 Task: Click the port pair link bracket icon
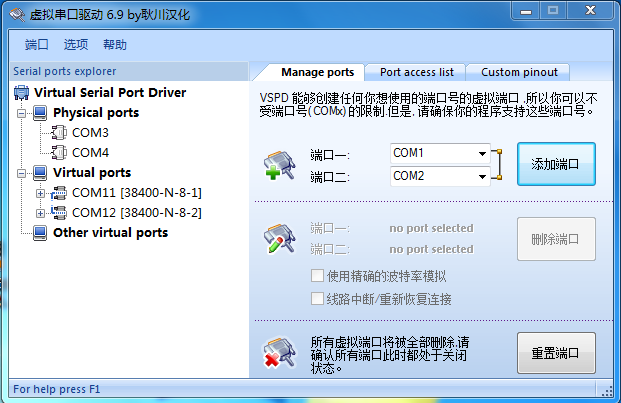497,165
